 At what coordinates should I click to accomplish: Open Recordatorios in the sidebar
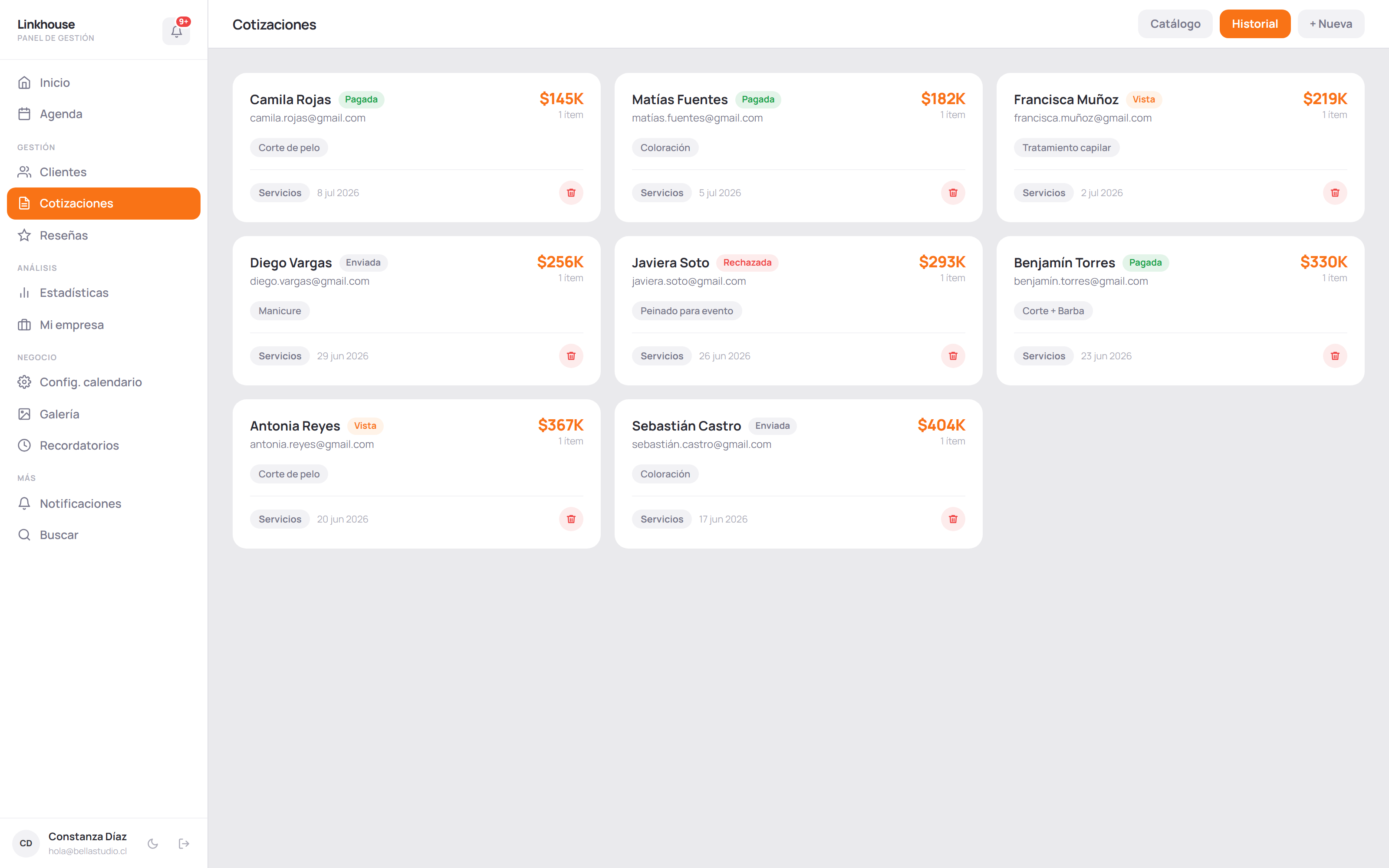click(x=103, y=445)
